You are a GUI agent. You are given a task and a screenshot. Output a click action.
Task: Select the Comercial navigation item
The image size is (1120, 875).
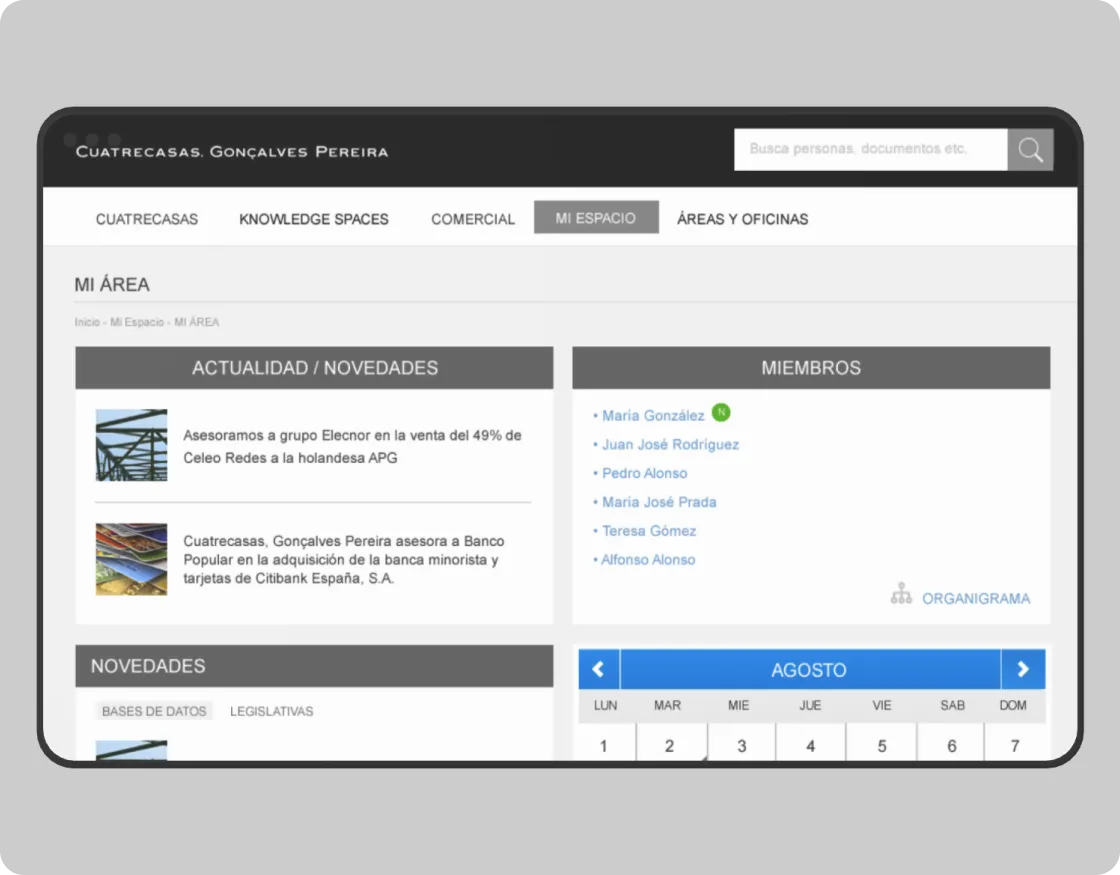(x=473, y=219)
